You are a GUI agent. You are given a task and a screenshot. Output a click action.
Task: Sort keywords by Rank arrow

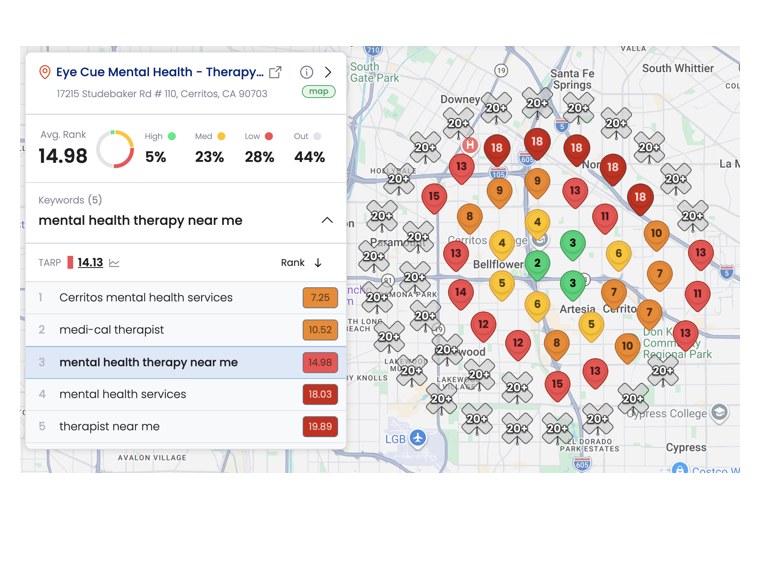[x=318, y=263]
